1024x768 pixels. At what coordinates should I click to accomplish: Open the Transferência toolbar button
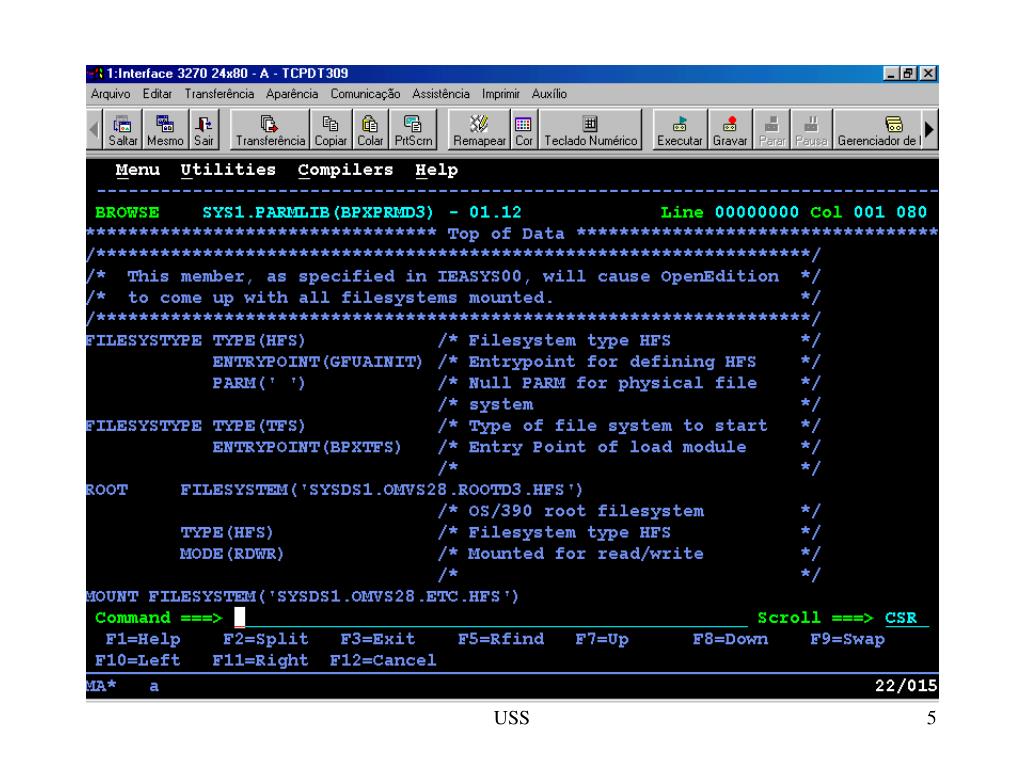click(270, 130)
